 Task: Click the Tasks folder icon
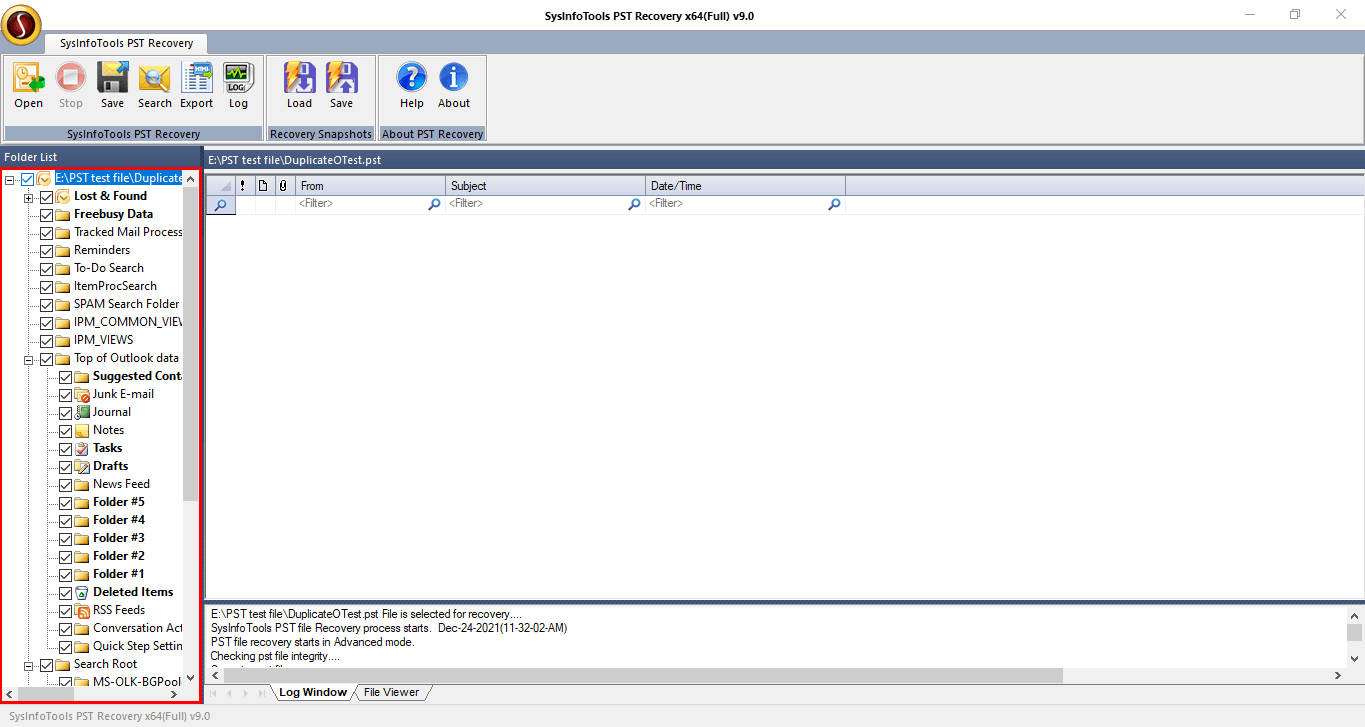(83, 448)
